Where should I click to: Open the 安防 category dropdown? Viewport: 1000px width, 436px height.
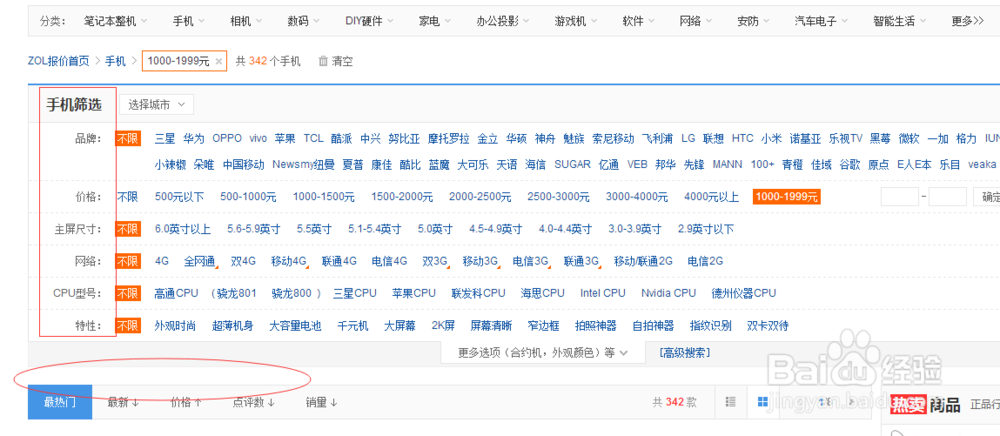(753, 21)
